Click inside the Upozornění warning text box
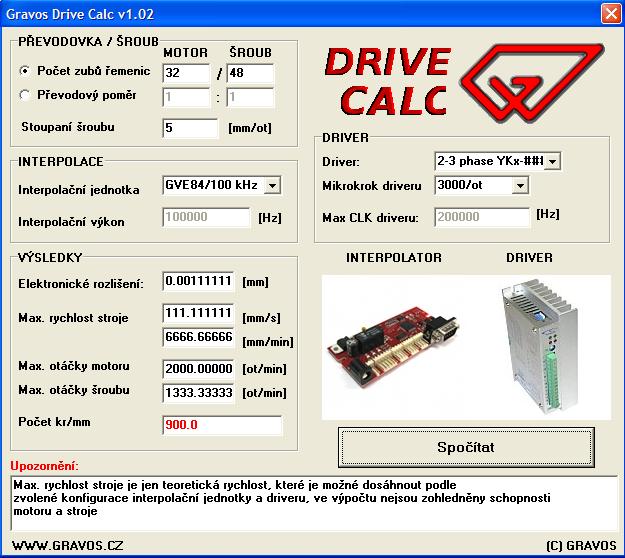The width and height of the screenshot is (625, 558). pyautogui.click(x=313, y=502)
